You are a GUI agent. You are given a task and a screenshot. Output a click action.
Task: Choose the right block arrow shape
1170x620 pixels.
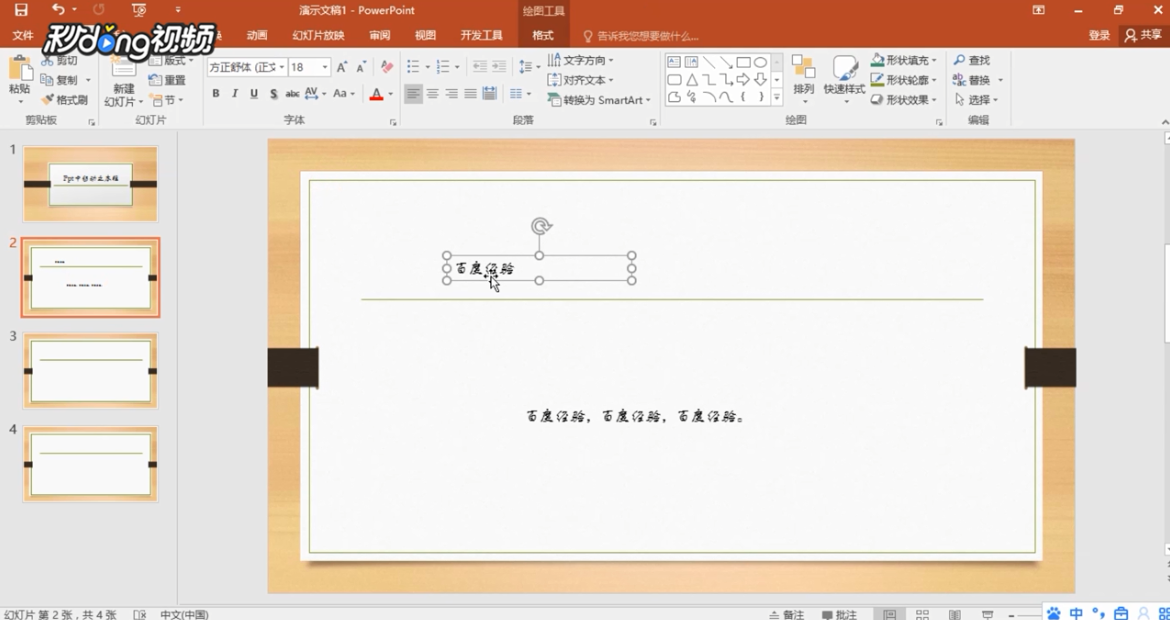pos(743,79)
